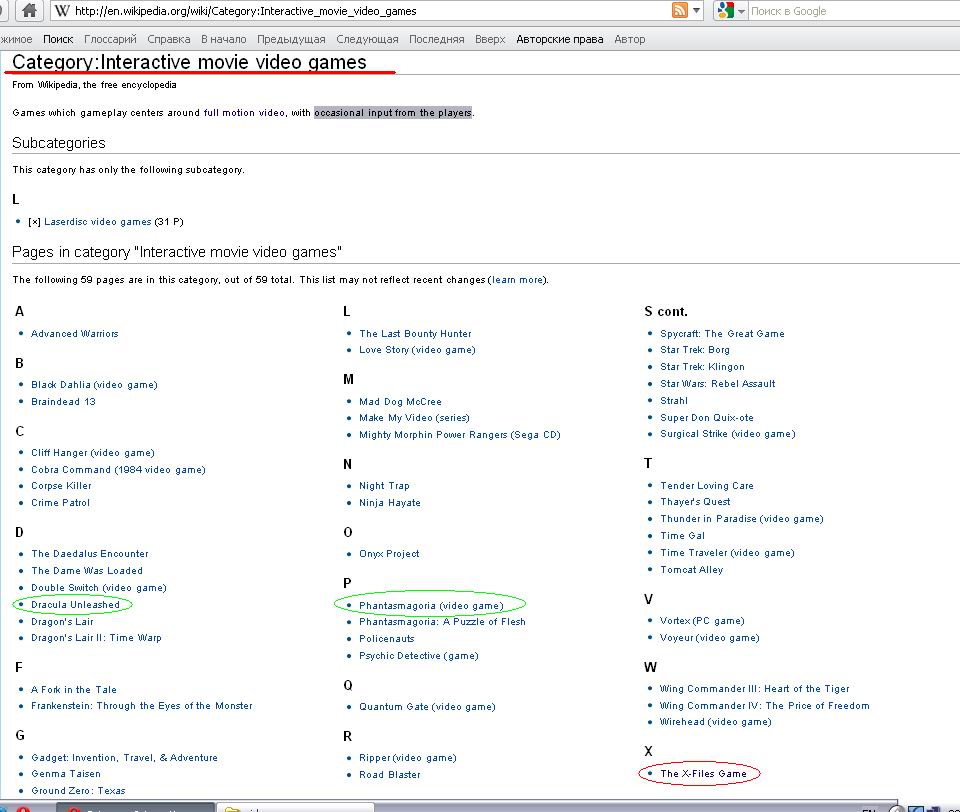Open the Глоссарий navigation item

point(110,39)
